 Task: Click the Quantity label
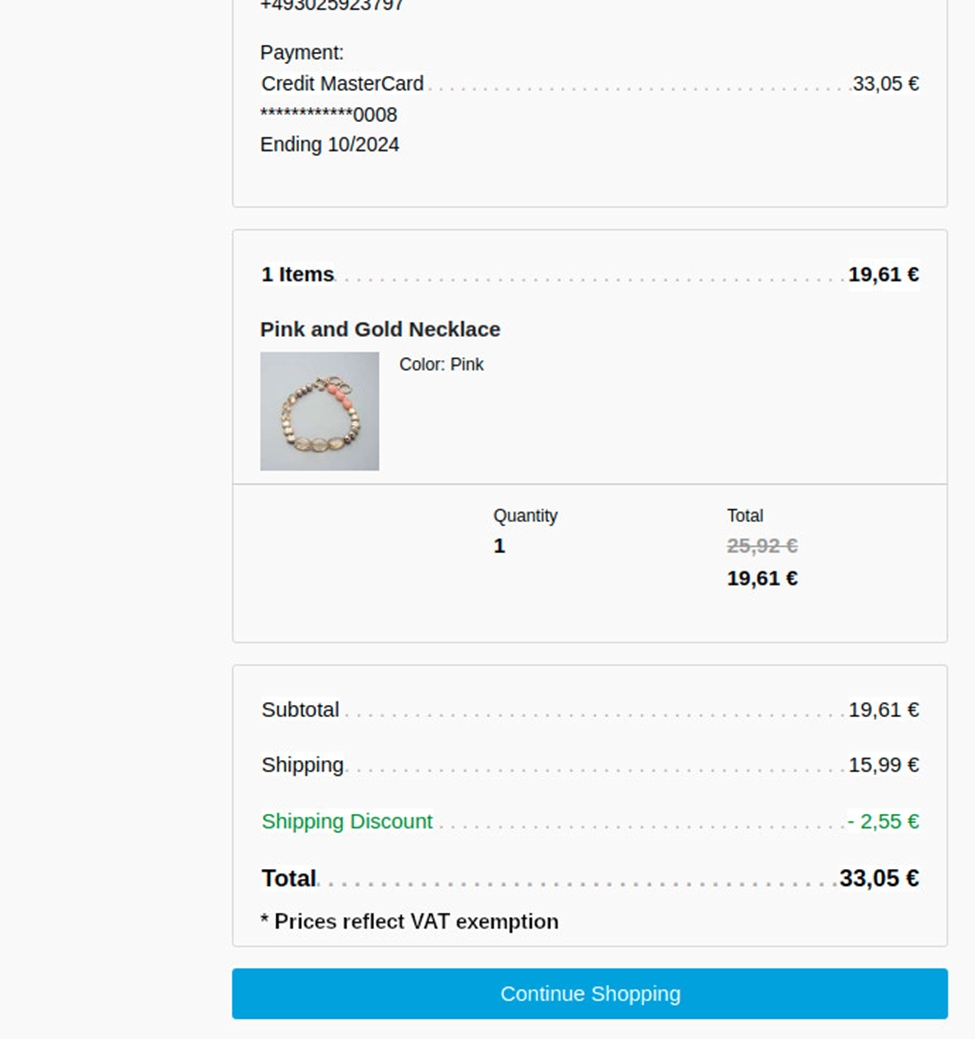pos(525,516)
